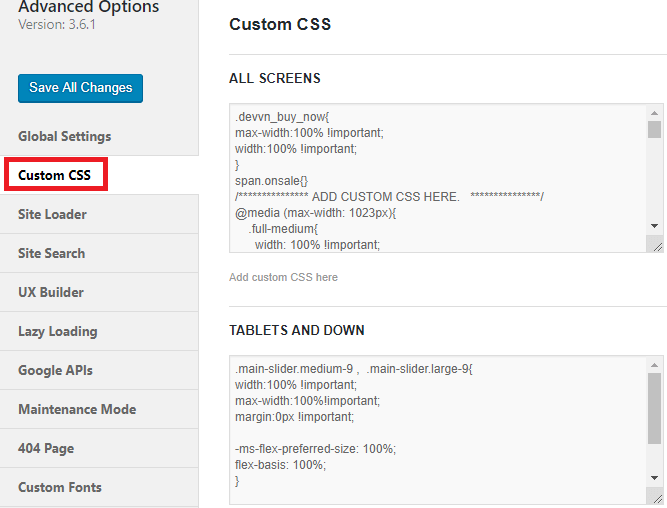Click the down arrow of All Screens scrollbar
Image resolution: width=667 pixels, height=508 pixels.
click(x=654, y=226)
